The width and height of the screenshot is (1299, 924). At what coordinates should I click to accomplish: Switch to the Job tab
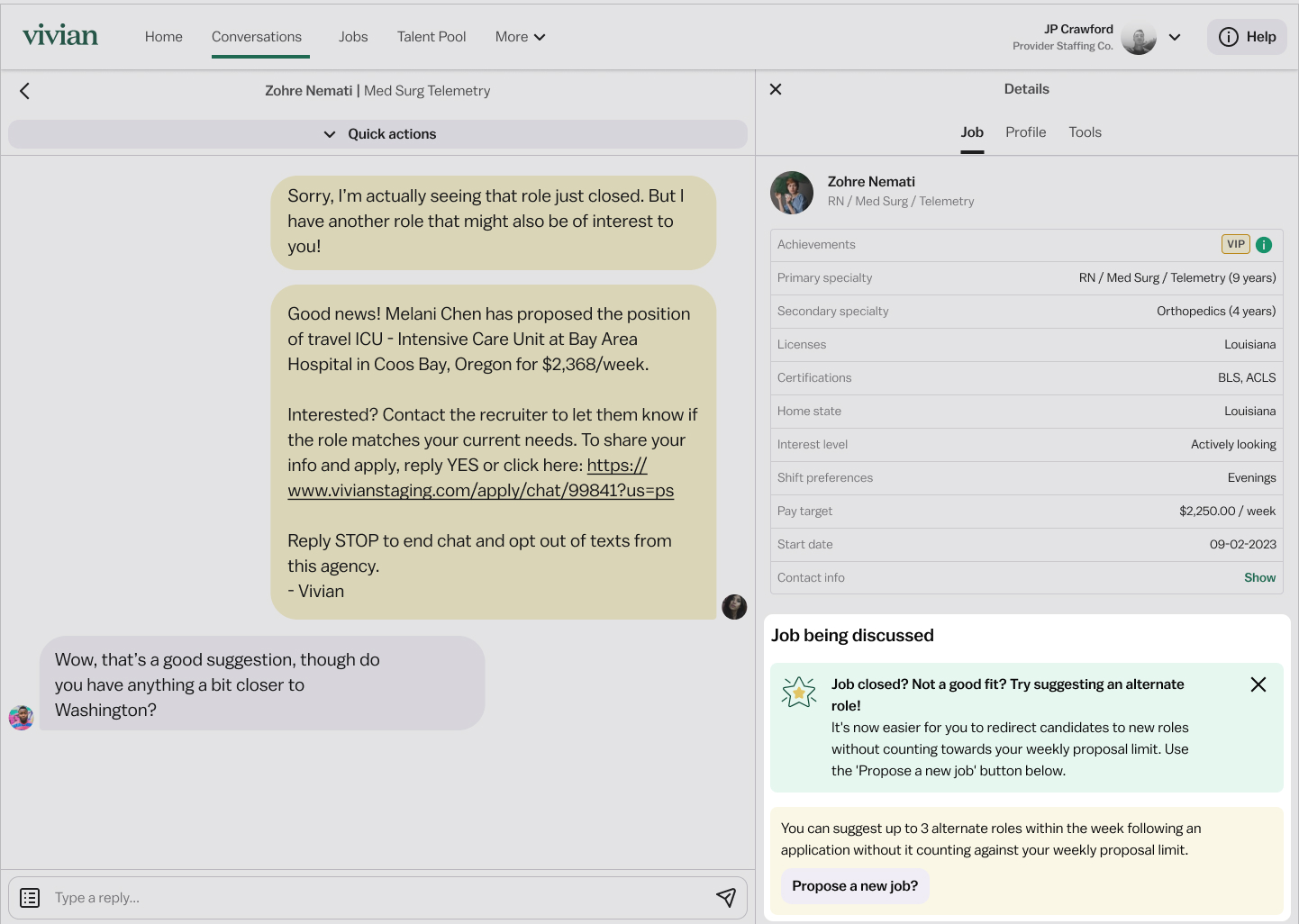click(x=972, y=132)
